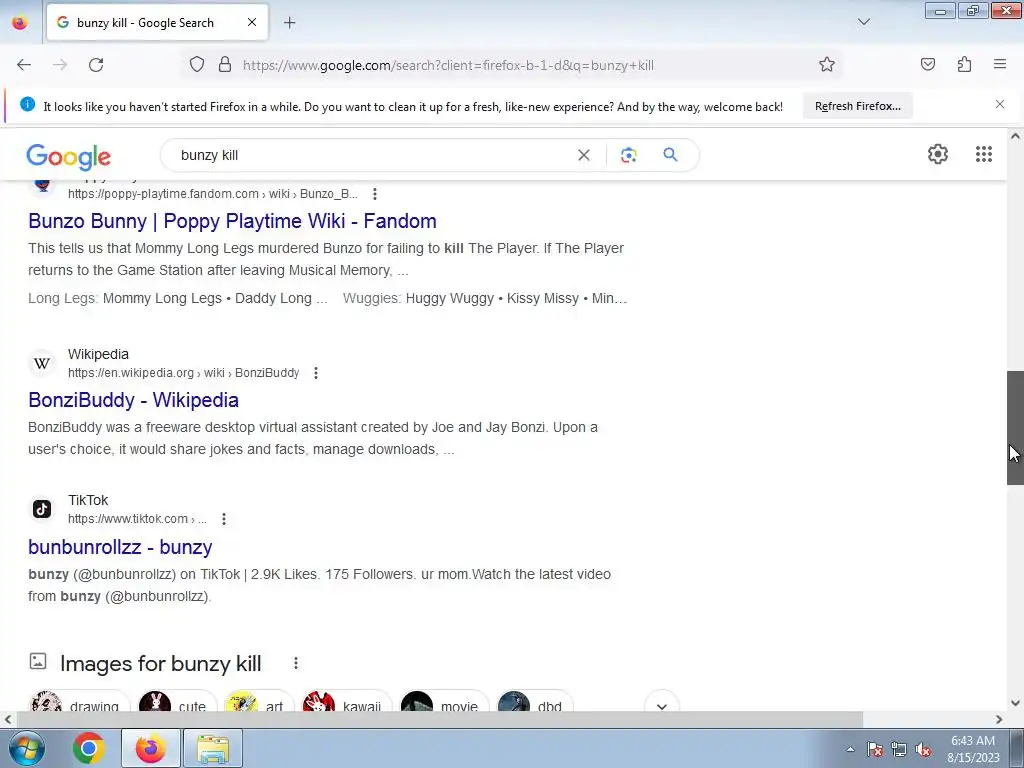The height and width of the screenshot is (768, 1024).
Task: Open more options for Images section
Action: point(296,664)
